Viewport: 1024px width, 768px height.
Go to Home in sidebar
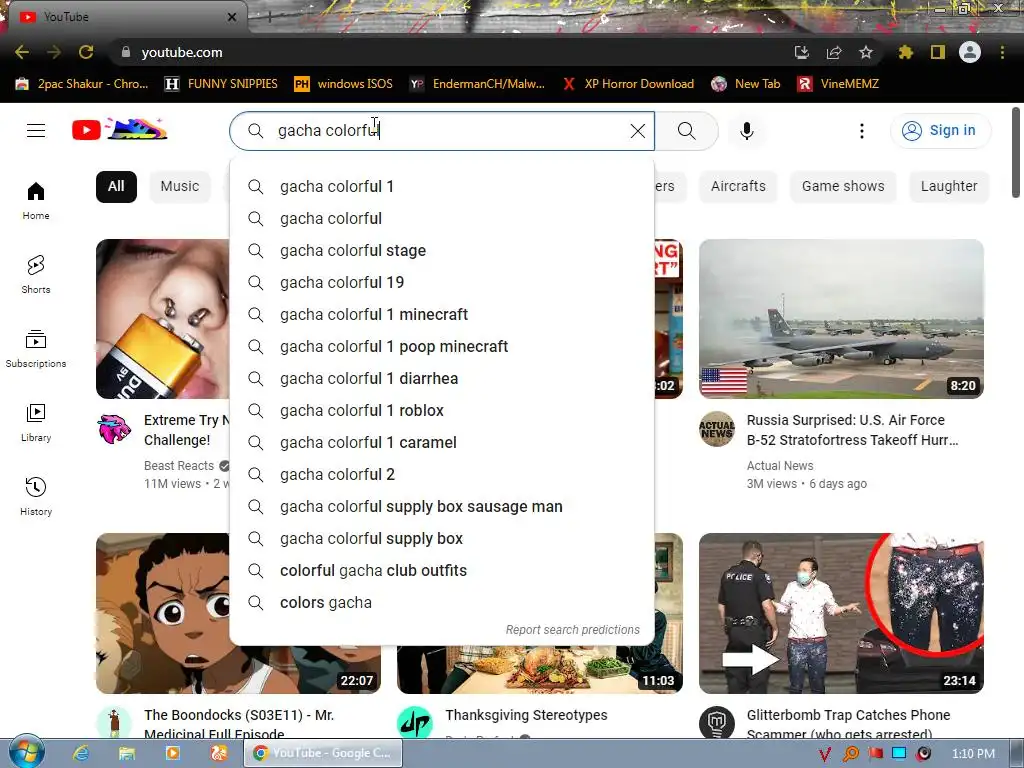[36, 200]
